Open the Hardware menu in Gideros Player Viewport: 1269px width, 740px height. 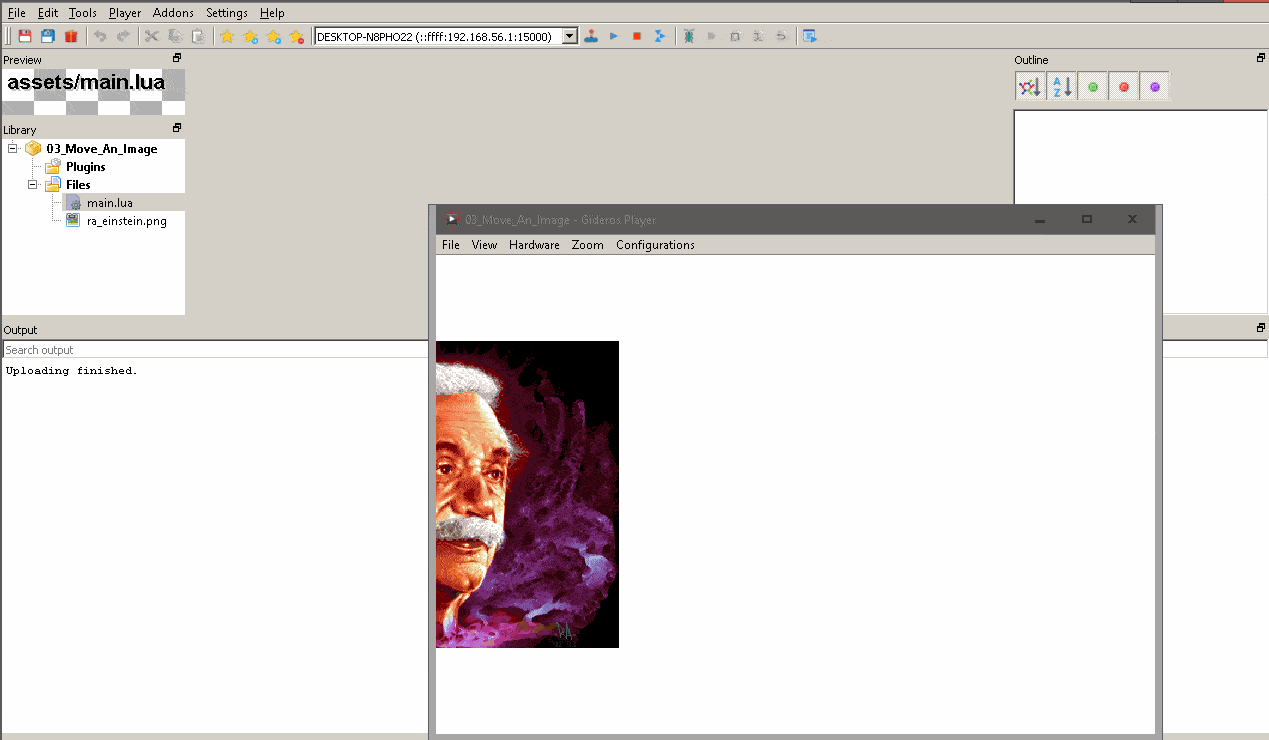coord(533,244)
